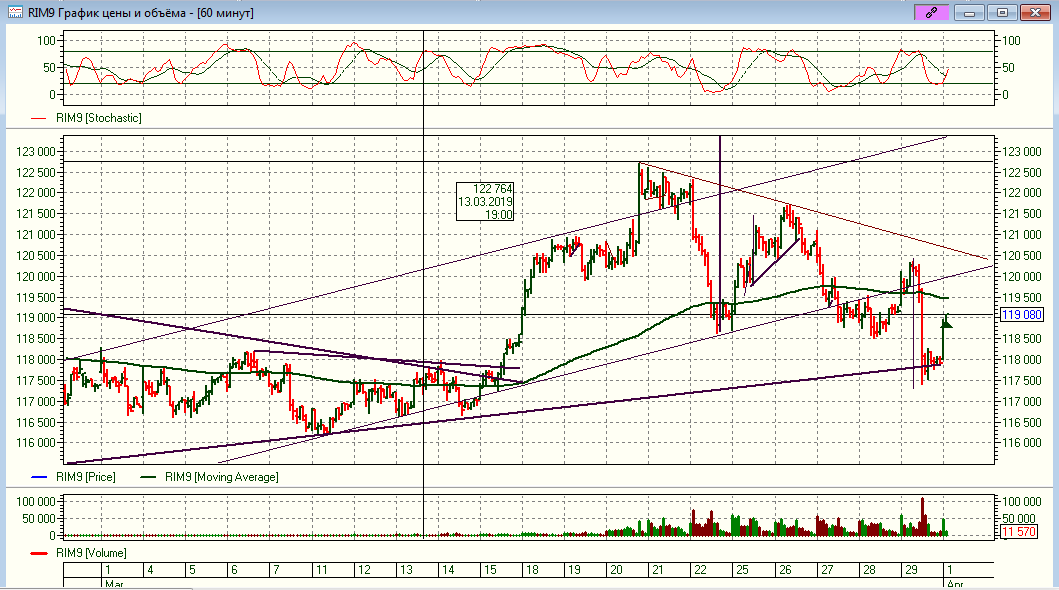This screenshot has height=590, width=1059.
Task: Click the Mar month label on time axis
Action: point(113,582)
